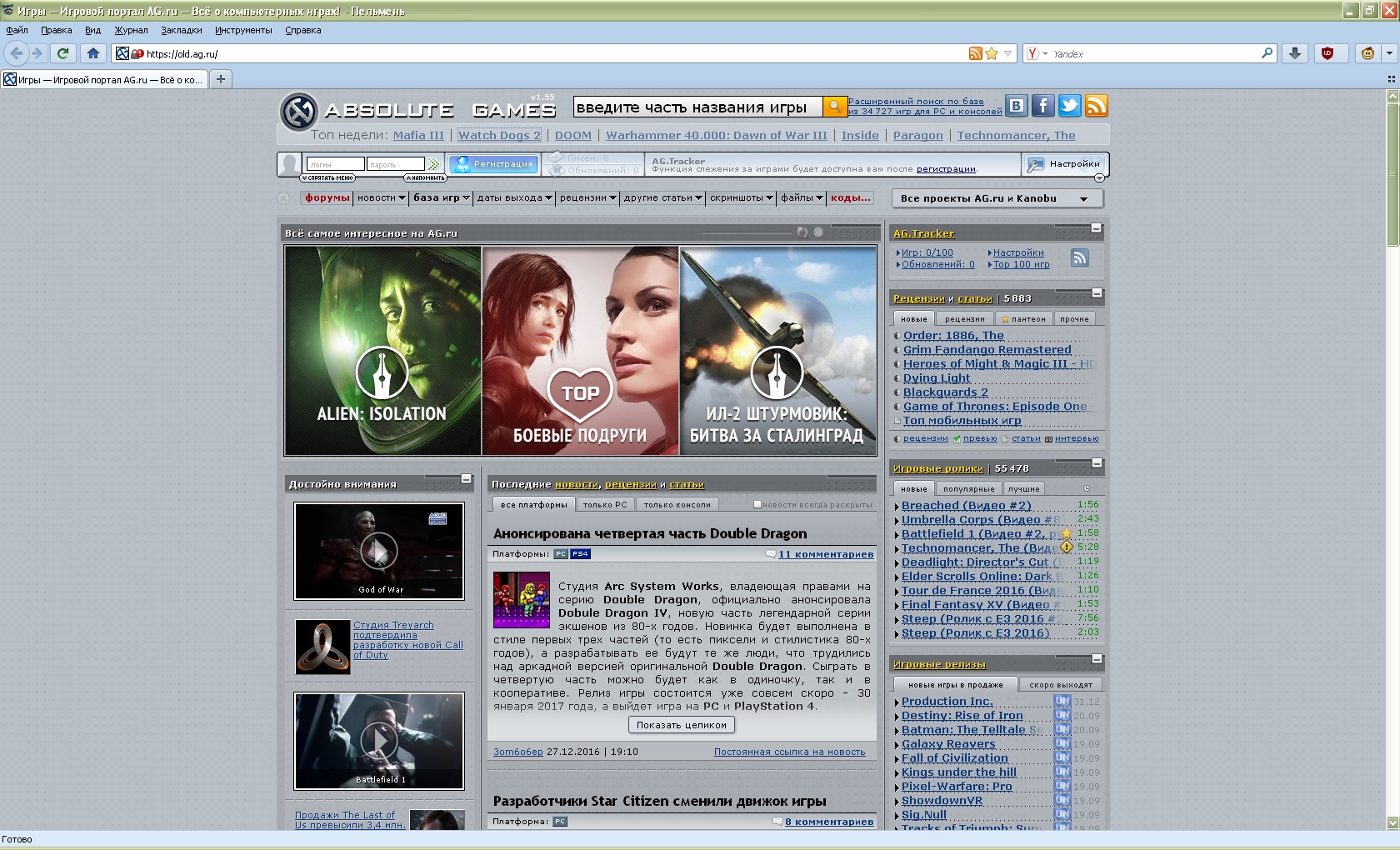Select the 'популярные' videos tab
This screenshot has width=1400, height=850.
click(968, 488)
